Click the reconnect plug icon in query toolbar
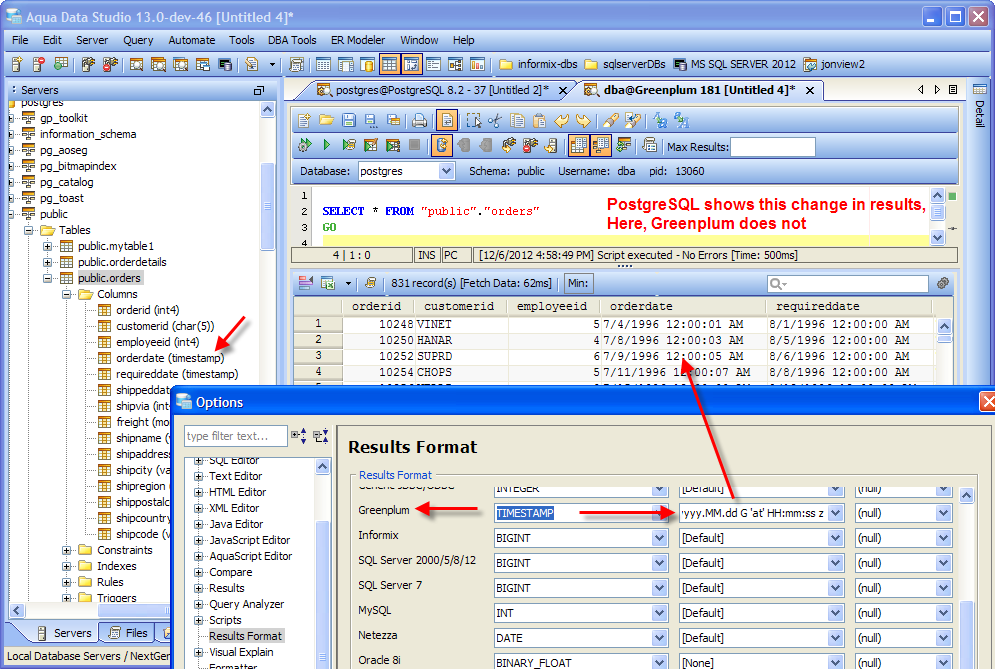This screenshot has height=669, width=995. click(x=508, y=145)
